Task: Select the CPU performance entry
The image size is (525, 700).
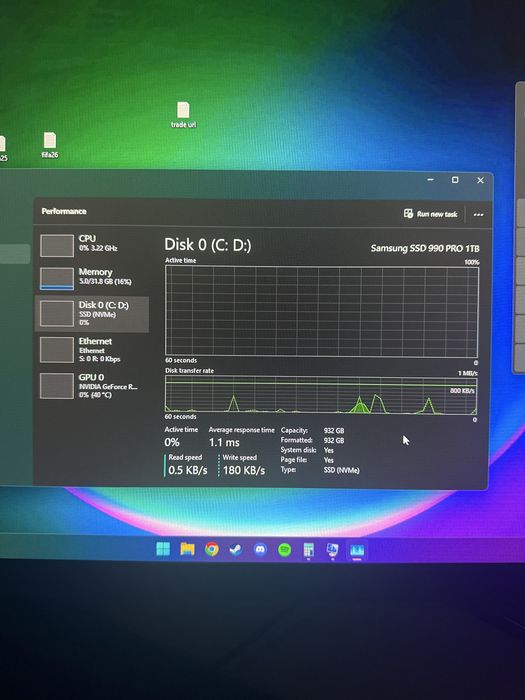Action: (92, 245)
